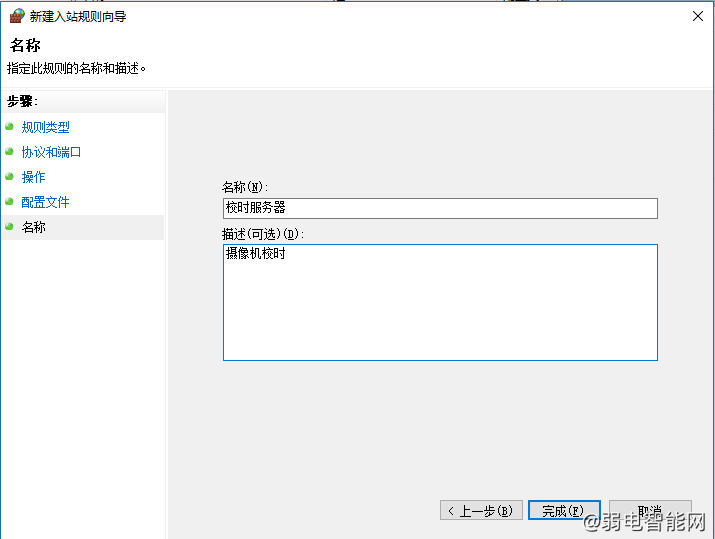This screenshot has width=715, height=539.
Task: Click the 新建入站规则向导 window title text
Action: tap(78, 17)
